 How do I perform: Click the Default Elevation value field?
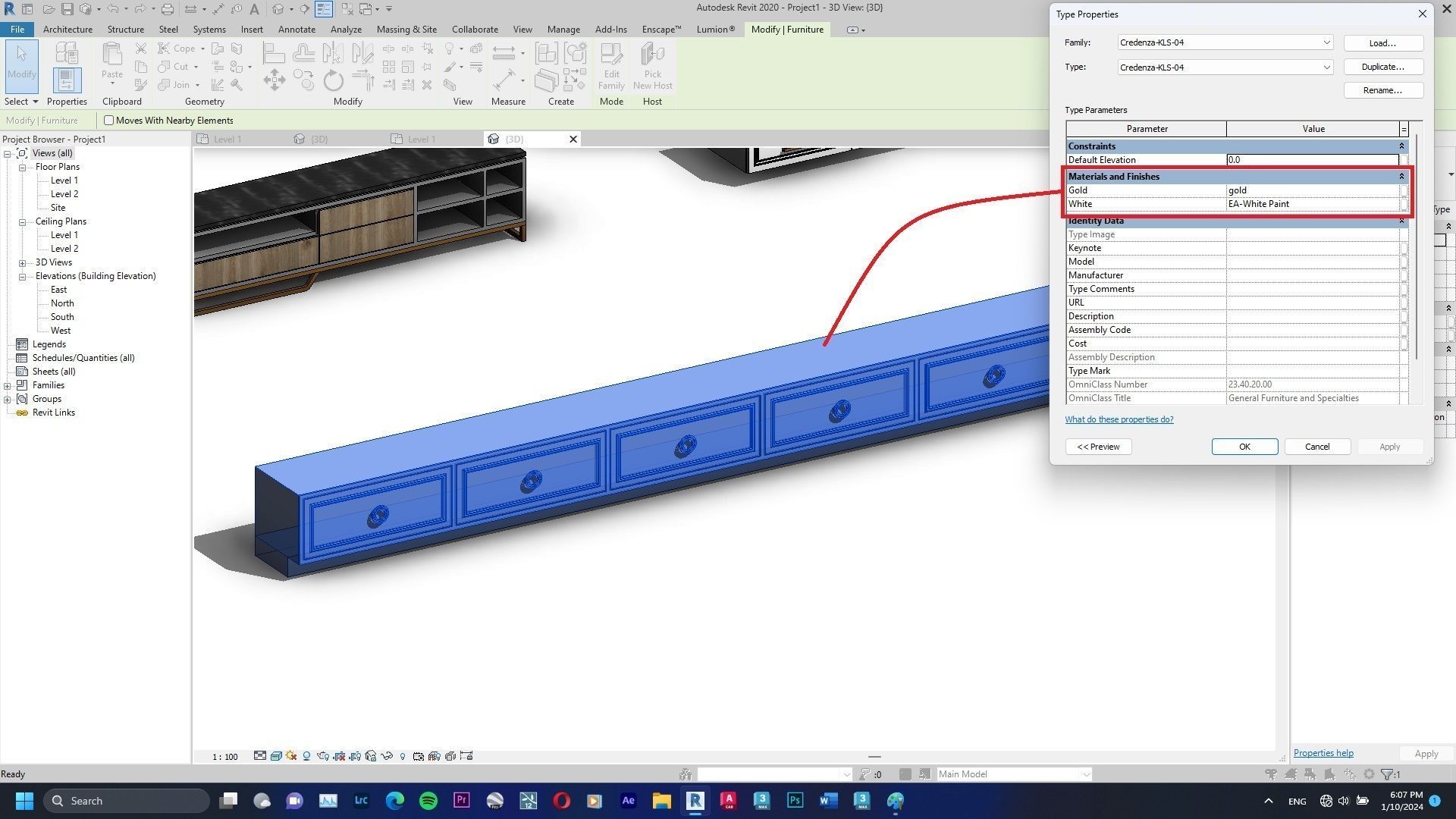1312,160
